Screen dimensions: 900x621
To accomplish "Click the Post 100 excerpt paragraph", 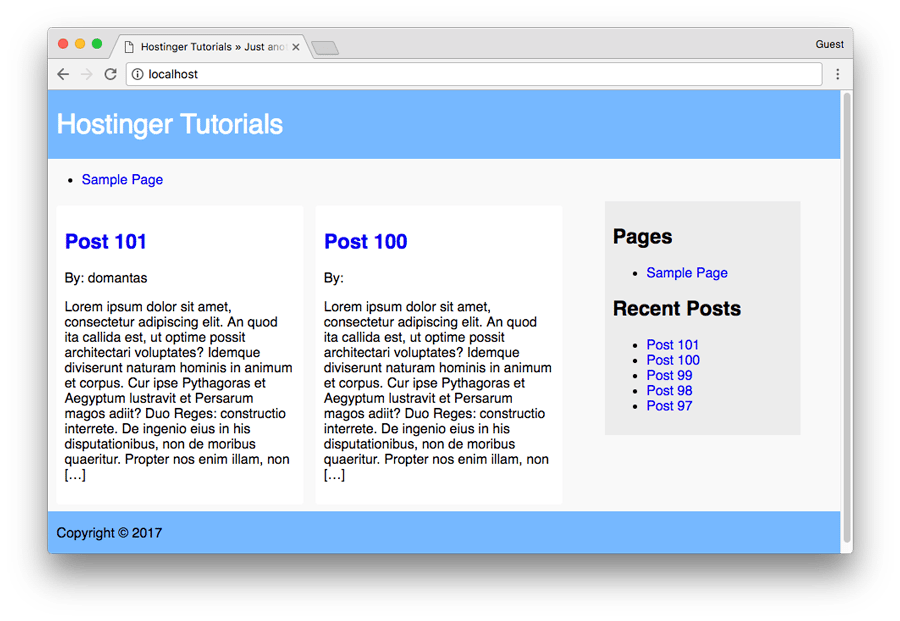I will (x=437, y=390).
